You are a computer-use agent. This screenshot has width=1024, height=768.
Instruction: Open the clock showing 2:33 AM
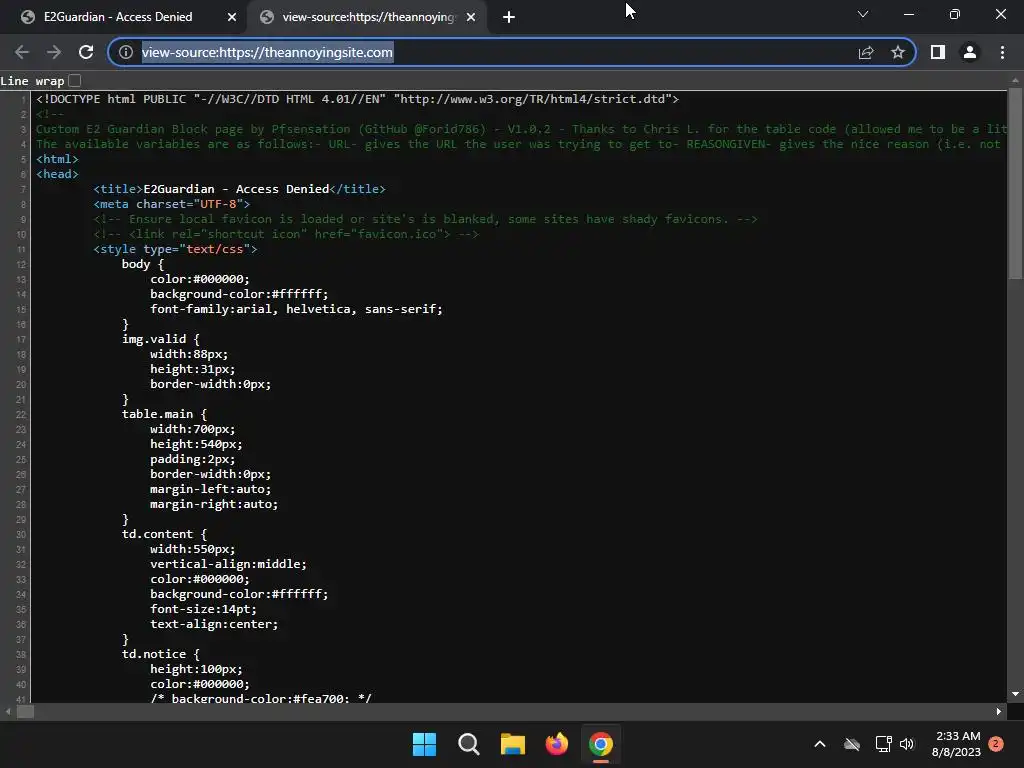click(956, 744)
